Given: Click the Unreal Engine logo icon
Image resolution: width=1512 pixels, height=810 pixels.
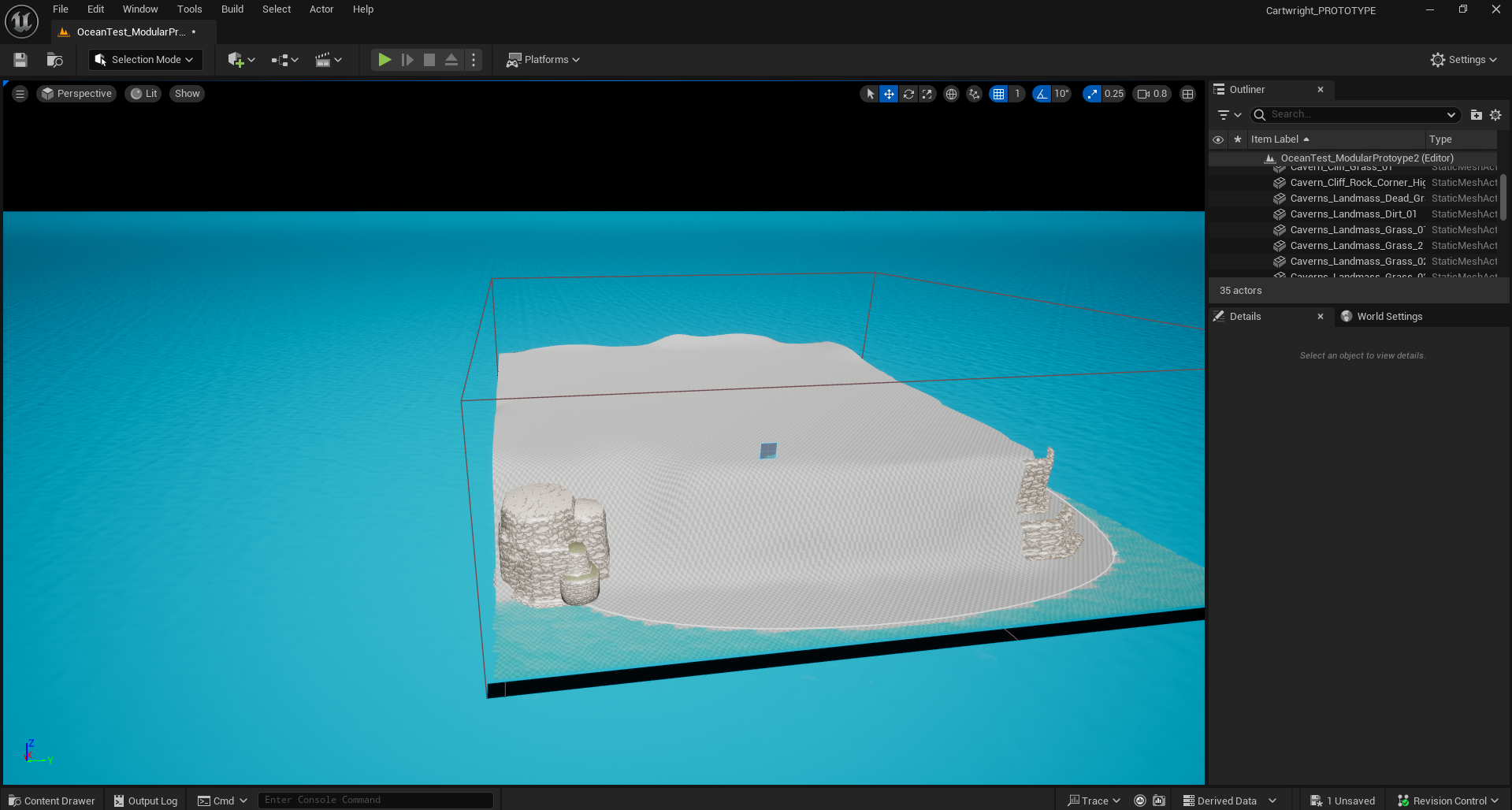Looking at the screenshot, I should 21,21.
